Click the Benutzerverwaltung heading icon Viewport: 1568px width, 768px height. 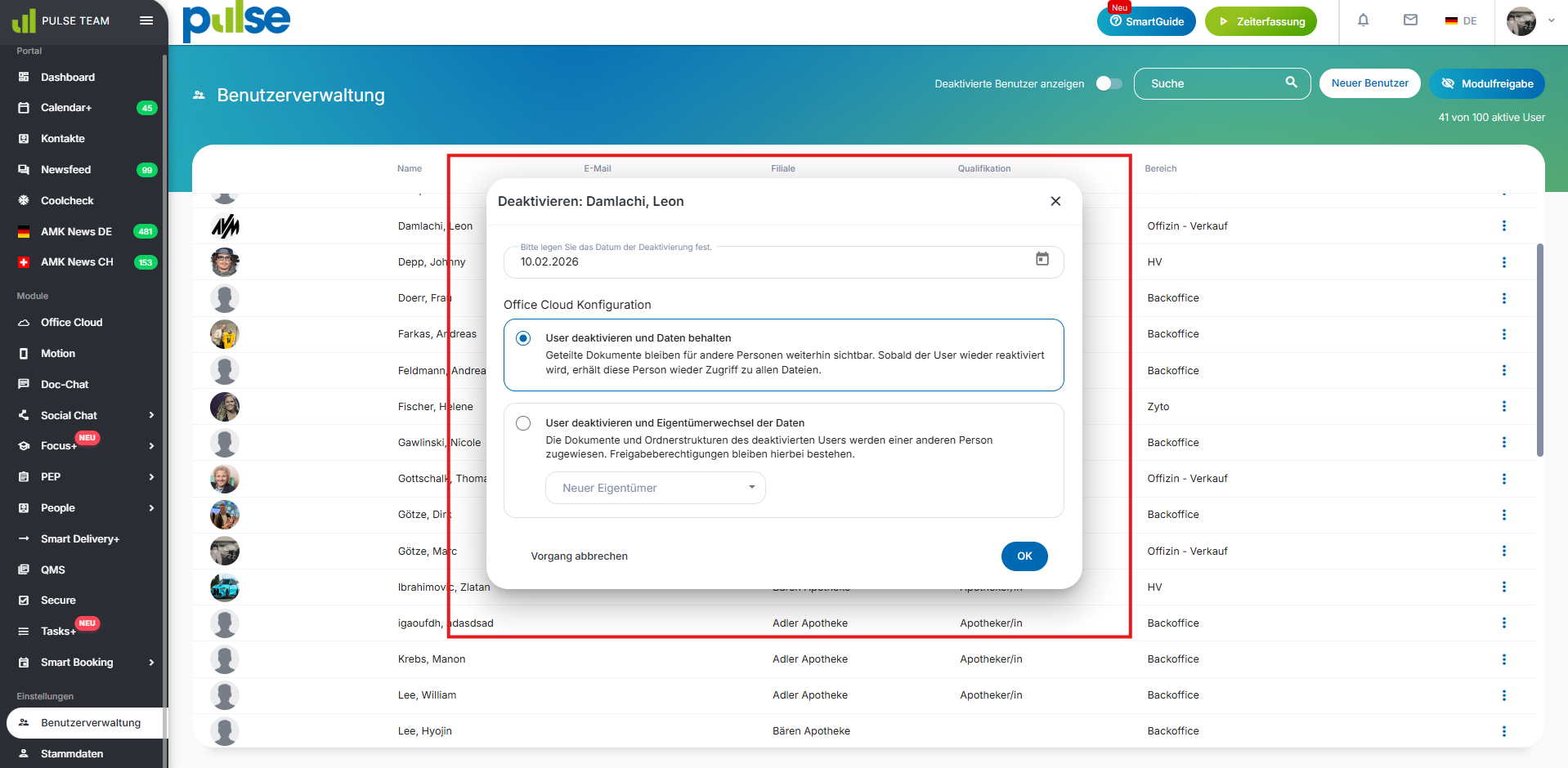click(x=199, y=96)
